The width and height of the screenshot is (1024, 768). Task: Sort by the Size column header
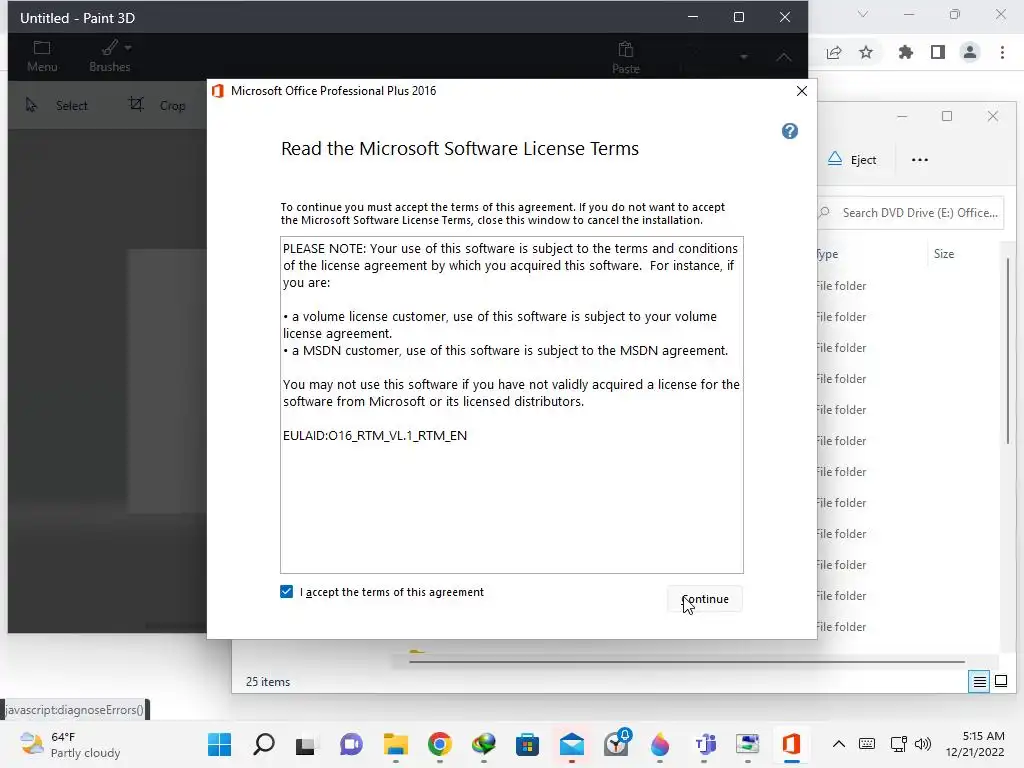tap(944, 254)
